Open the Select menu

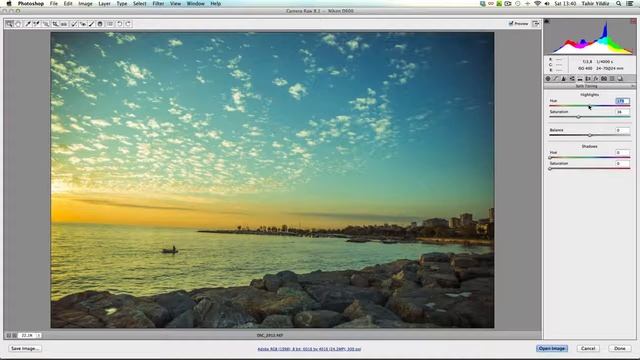(139, 4)
